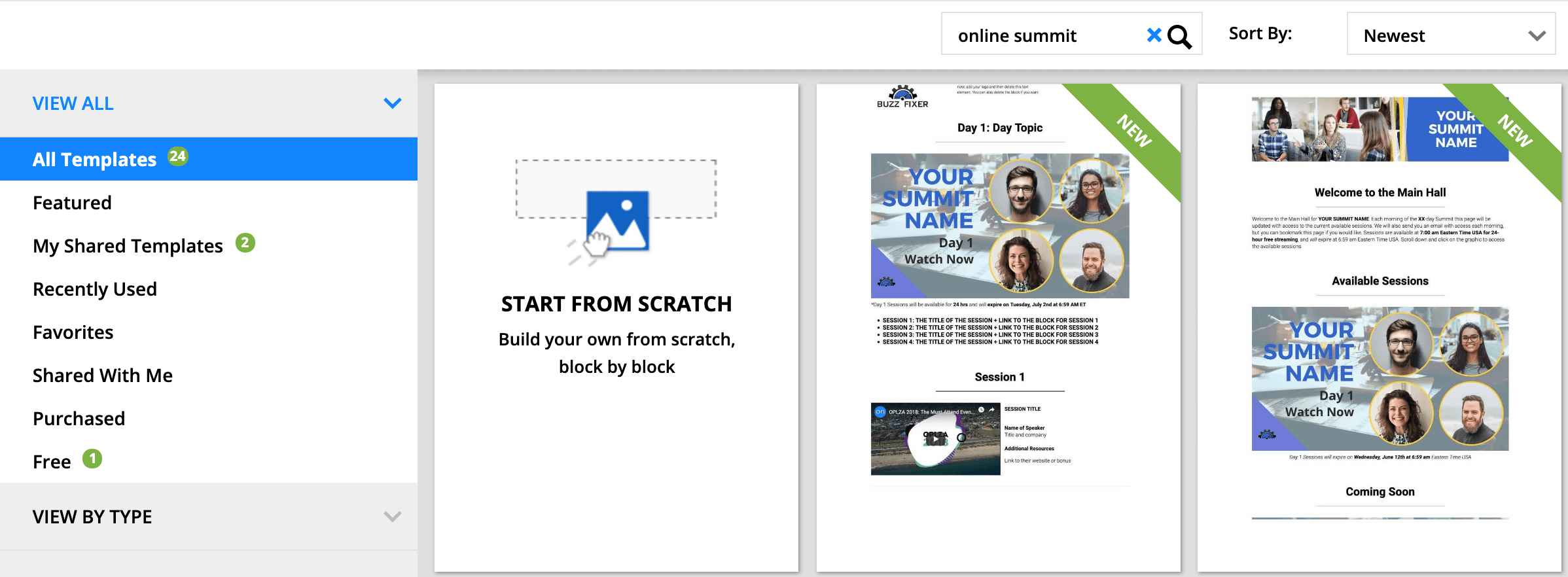Open the Welcome to the Main Hall template
The image size is (1568, 577).
(1380, 327)
